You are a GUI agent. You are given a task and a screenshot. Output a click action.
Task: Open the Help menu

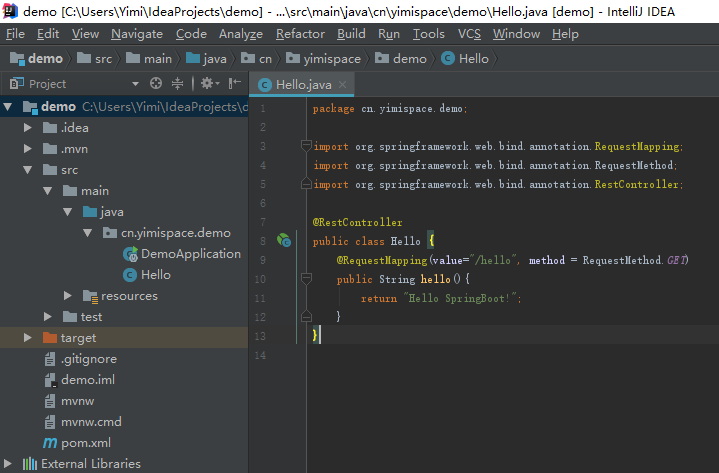coord(565,34)
